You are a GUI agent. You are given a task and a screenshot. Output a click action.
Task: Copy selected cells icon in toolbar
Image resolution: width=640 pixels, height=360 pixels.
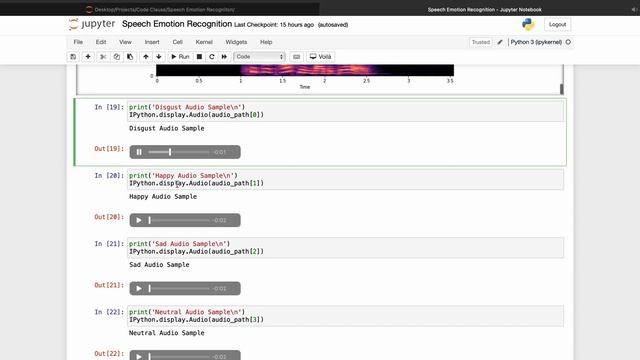tap(117, 57)
